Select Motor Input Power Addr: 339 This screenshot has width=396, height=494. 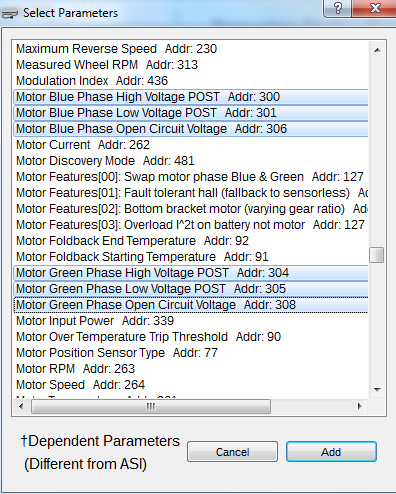[191, 321]
